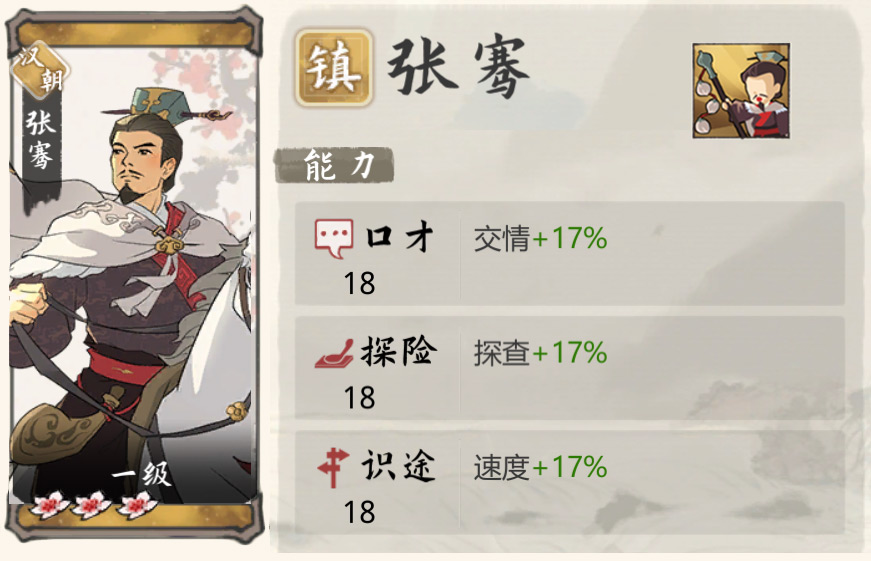Screen dimensions: 871x561
Task: Select the 一级 level label on card
Action: 141,474
